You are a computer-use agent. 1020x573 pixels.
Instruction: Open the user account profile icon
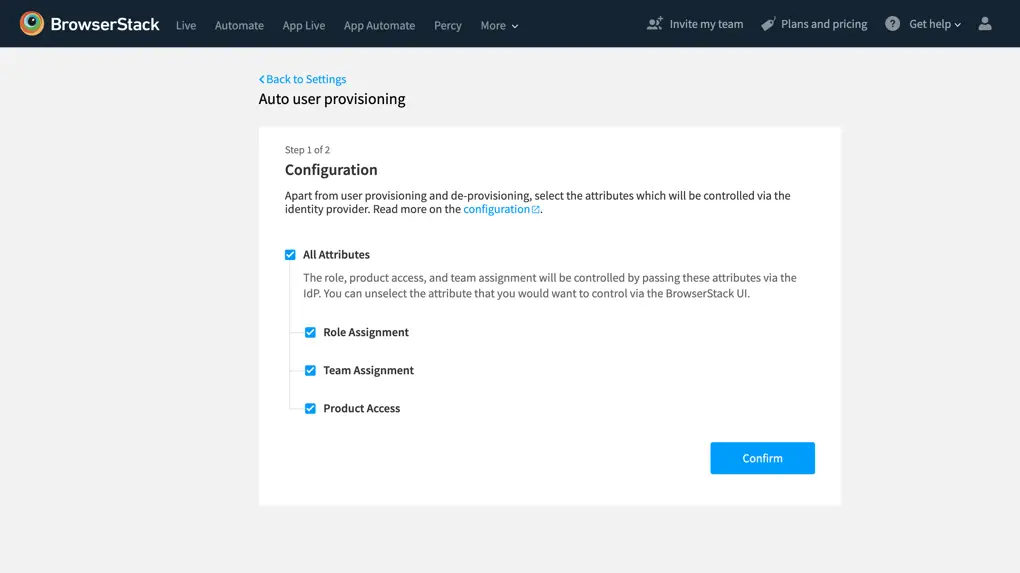tap(984, 24)
